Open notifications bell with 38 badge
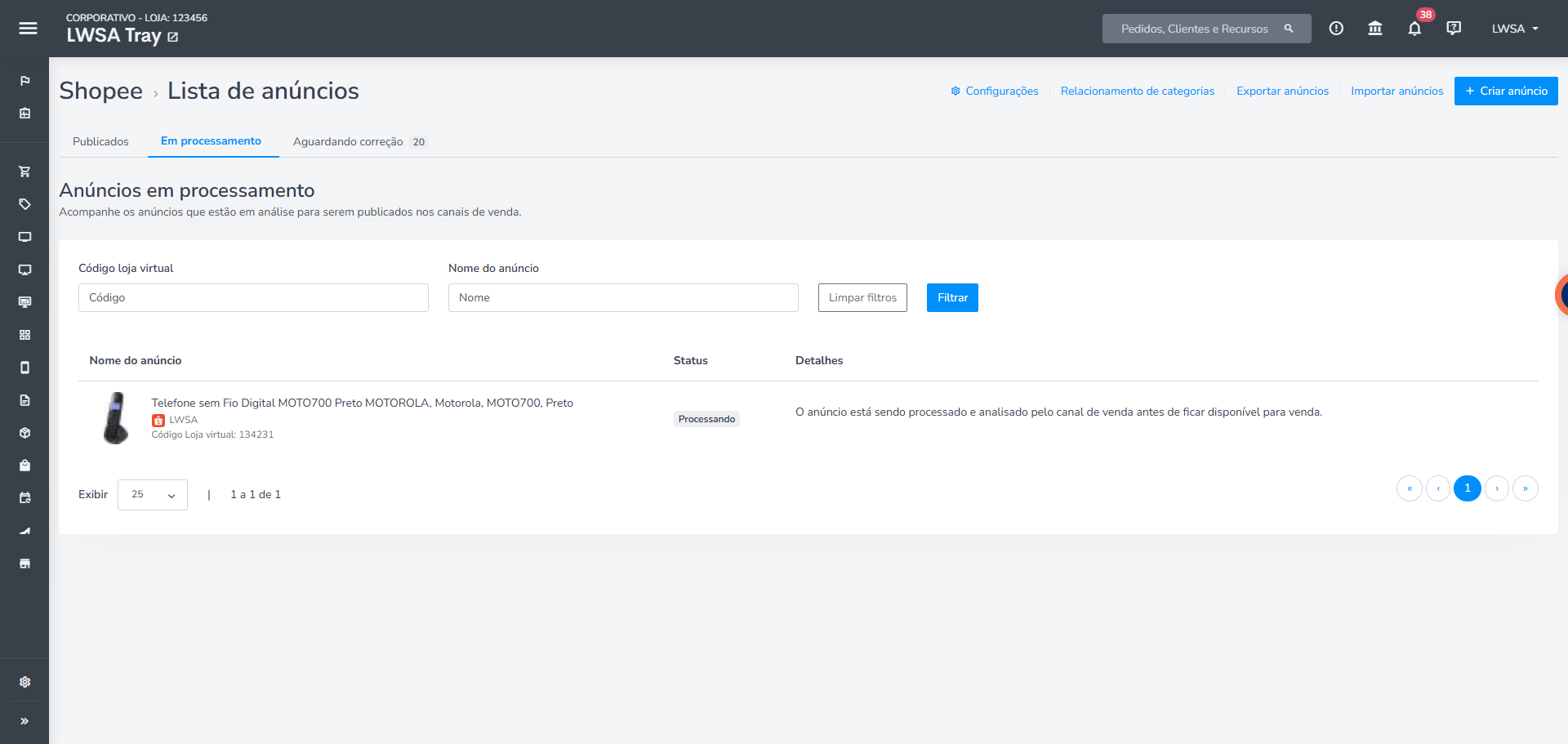The image size is (1568, 744). point(1415,29)
